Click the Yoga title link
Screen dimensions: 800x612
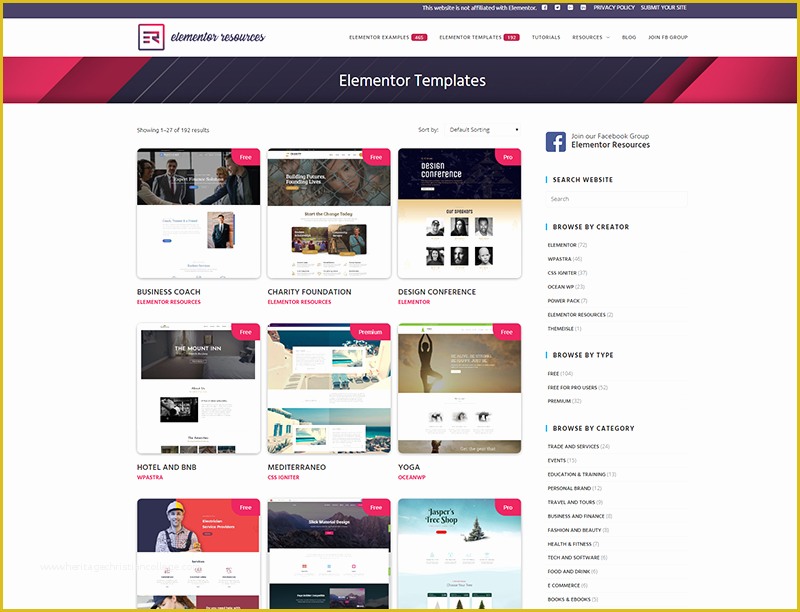(409, 467)
